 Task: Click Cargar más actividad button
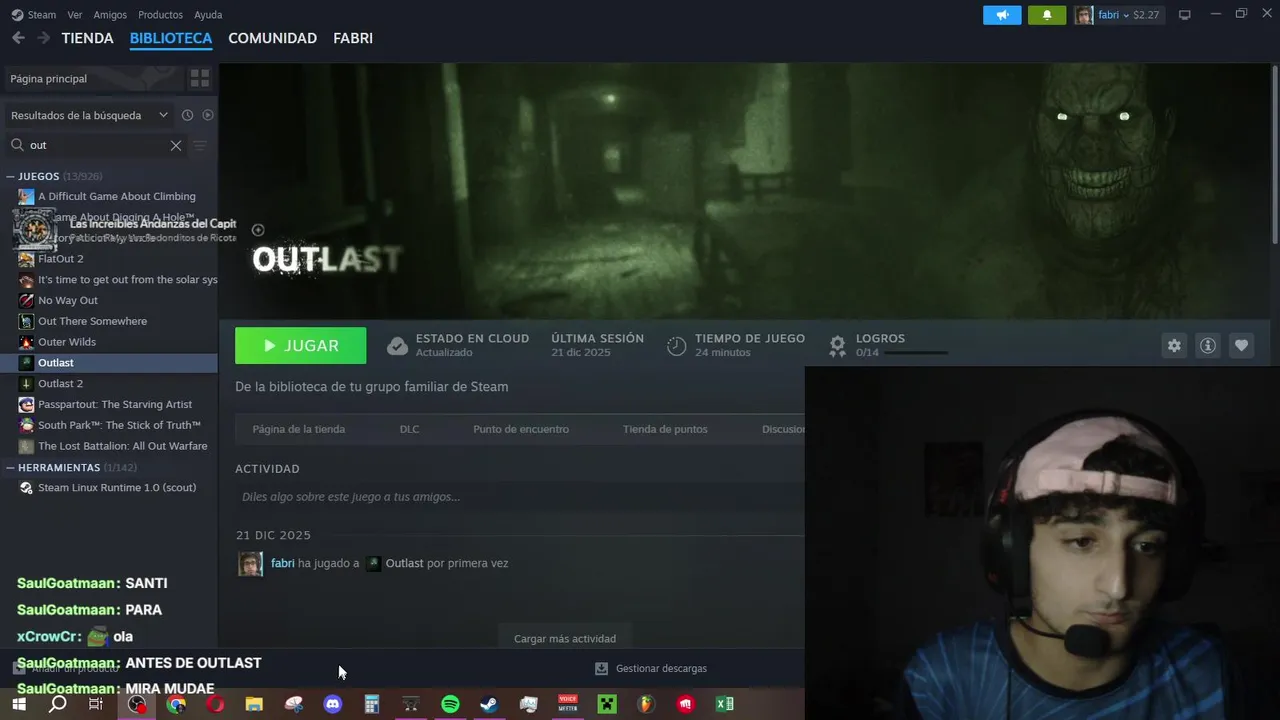pos(565,638)
